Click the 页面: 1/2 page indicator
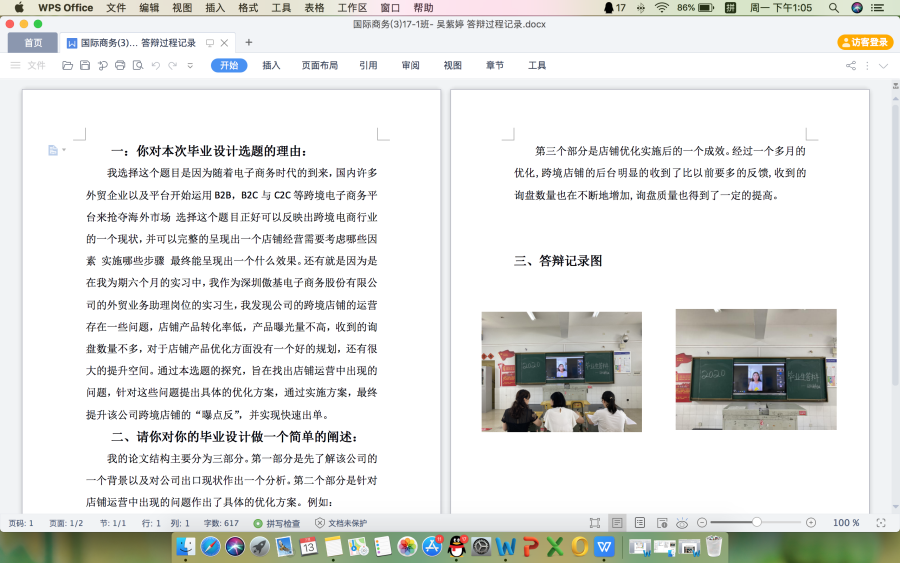The width and height of the screenshot is (900, 563). 66,523
